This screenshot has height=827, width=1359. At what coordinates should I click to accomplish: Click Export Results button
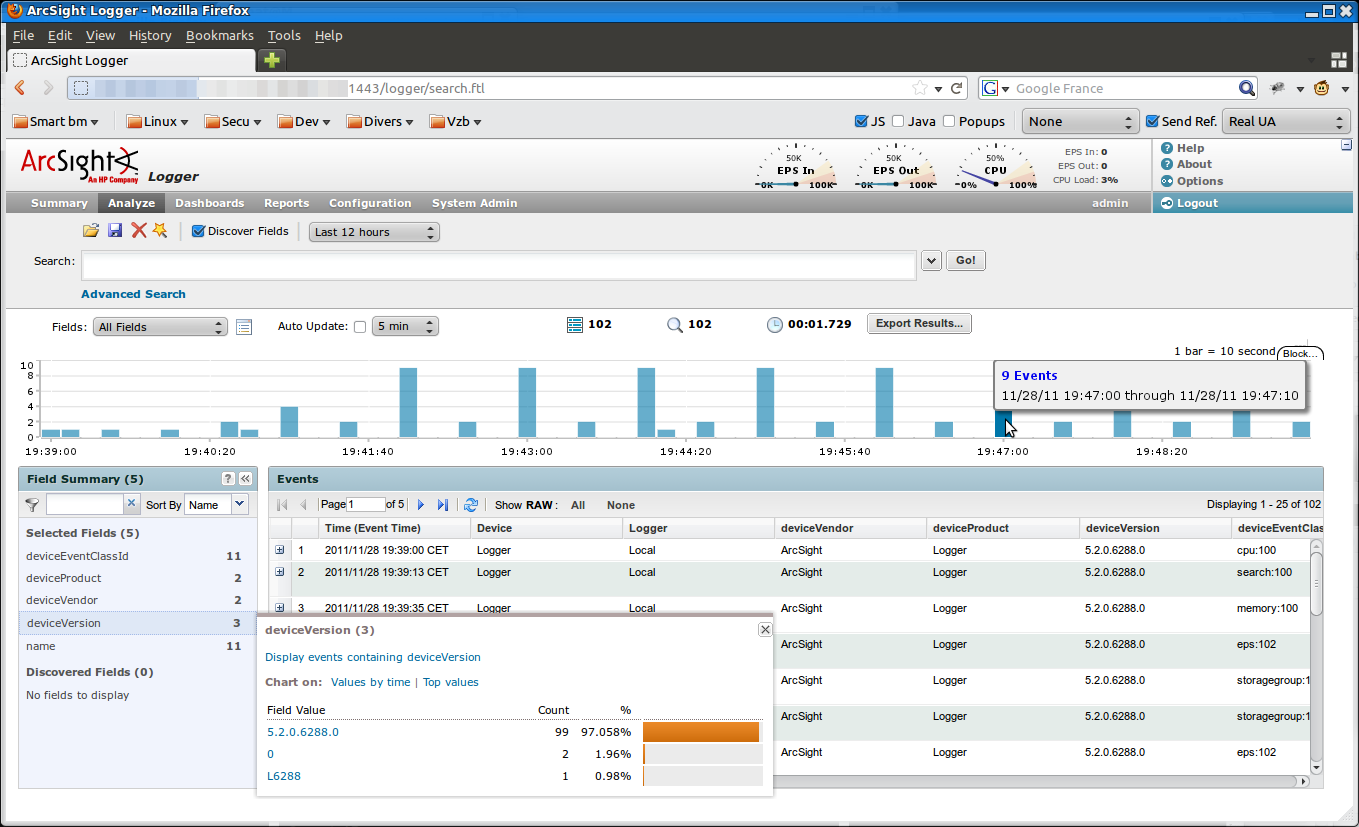coord(919,324)
